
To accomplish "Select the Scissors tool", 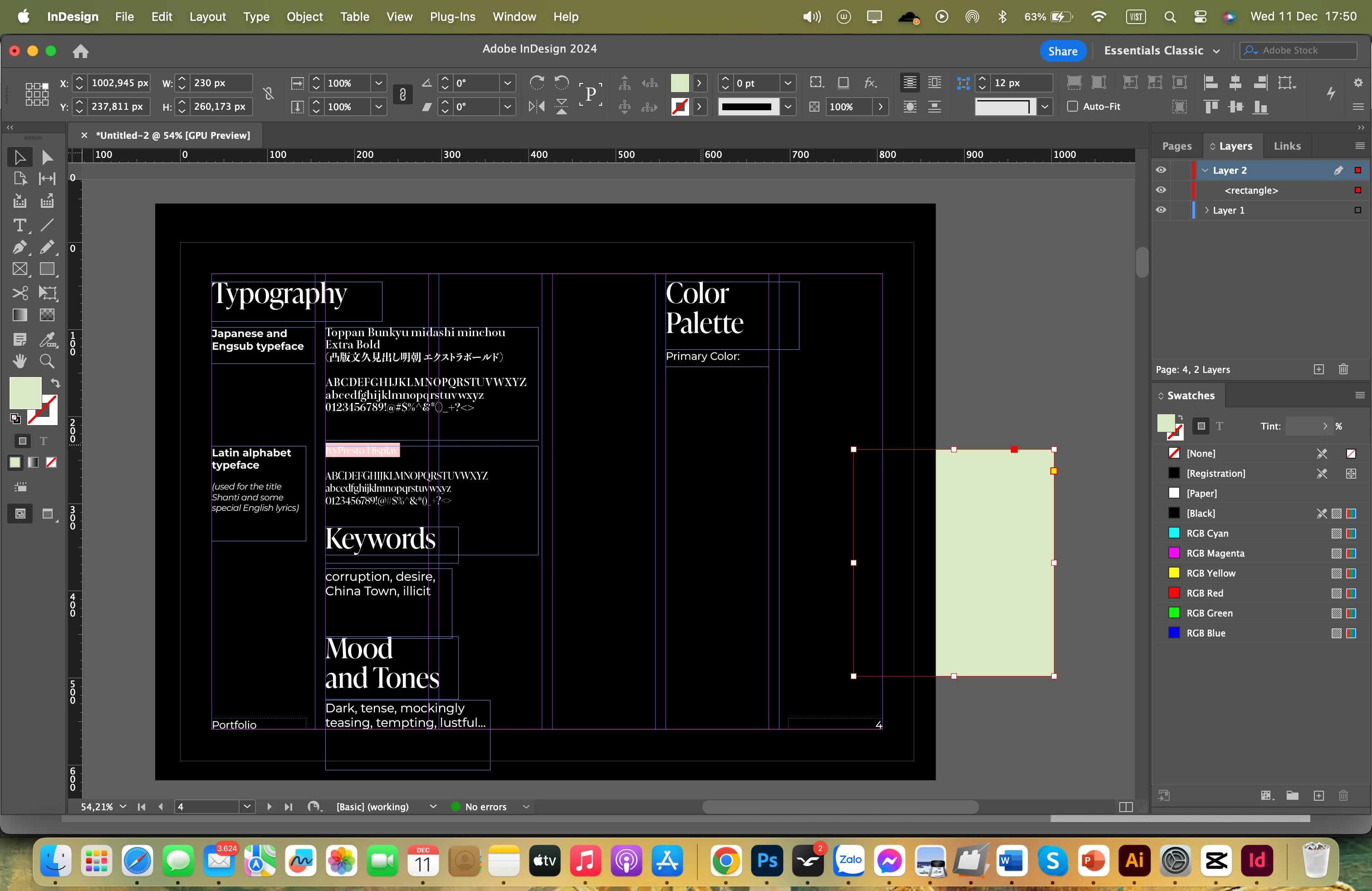I will (19, 293).
